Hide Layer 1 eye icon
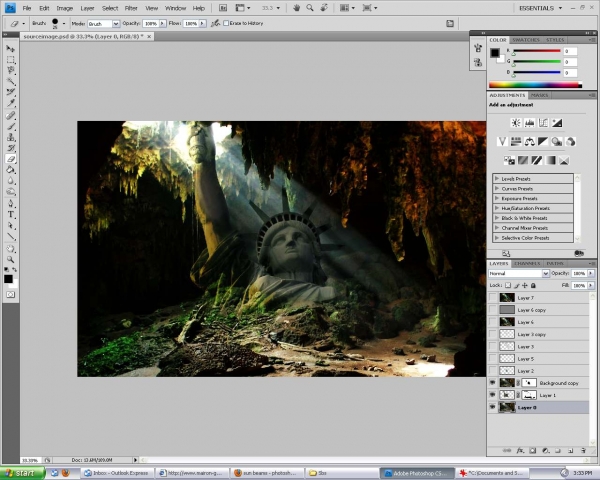This screenshot has height=480, width=600. point(492,395)
